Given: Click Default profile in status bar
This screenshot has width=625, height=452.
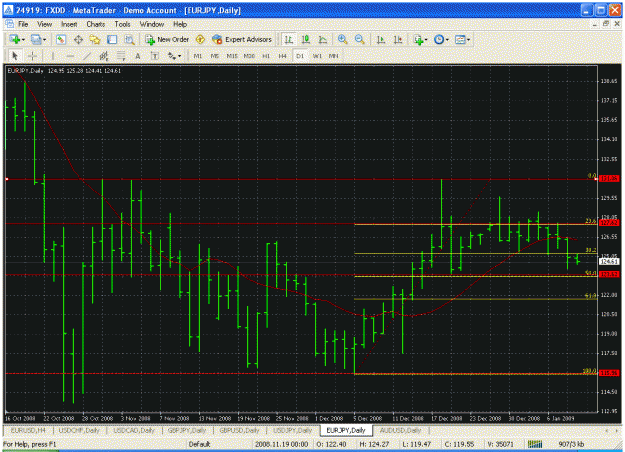Looking at the screenshot, I should pos(199,444).
